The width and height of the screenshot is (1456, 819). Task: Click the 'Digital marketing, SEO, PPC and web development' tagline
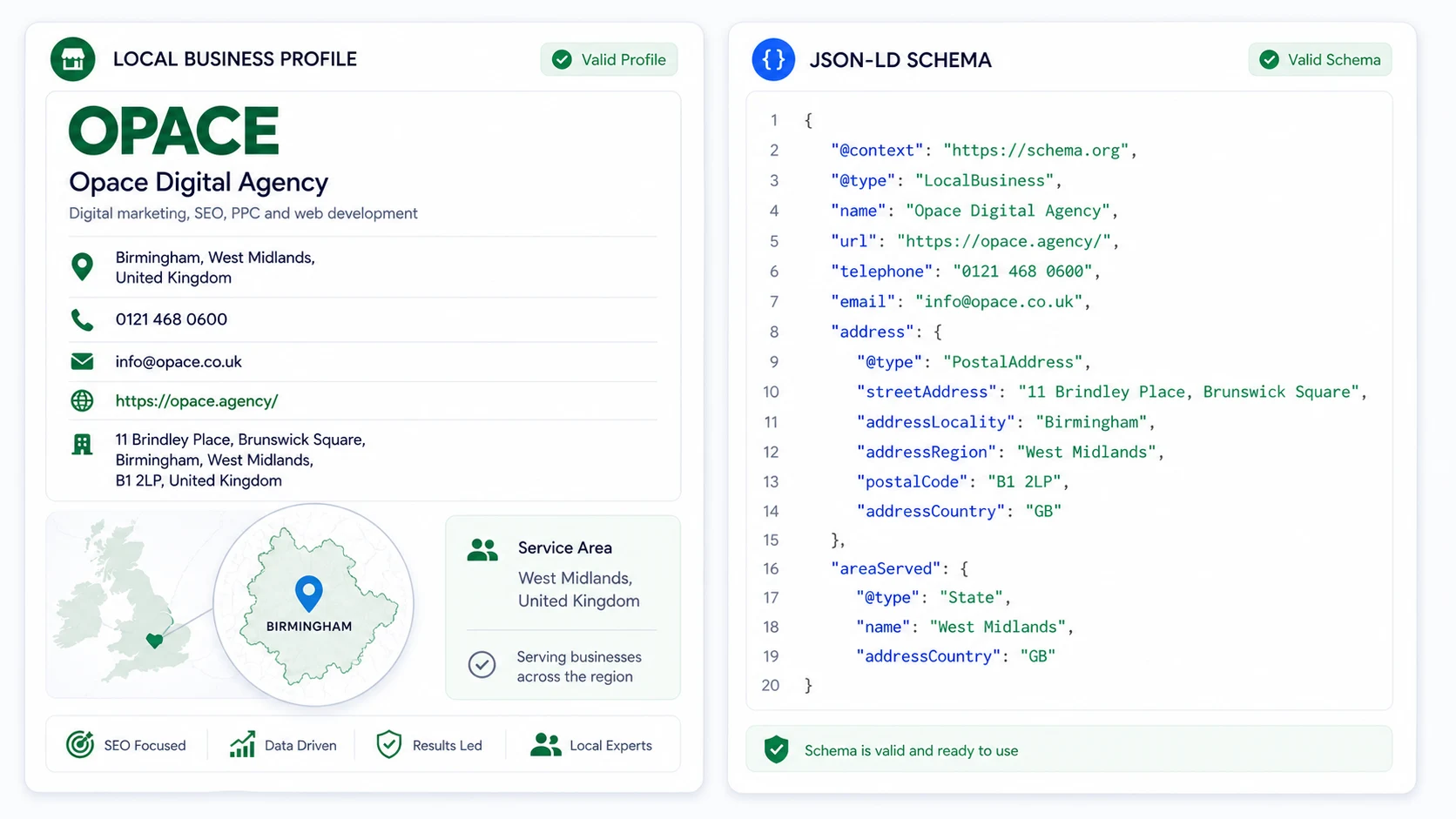[243, 213]
